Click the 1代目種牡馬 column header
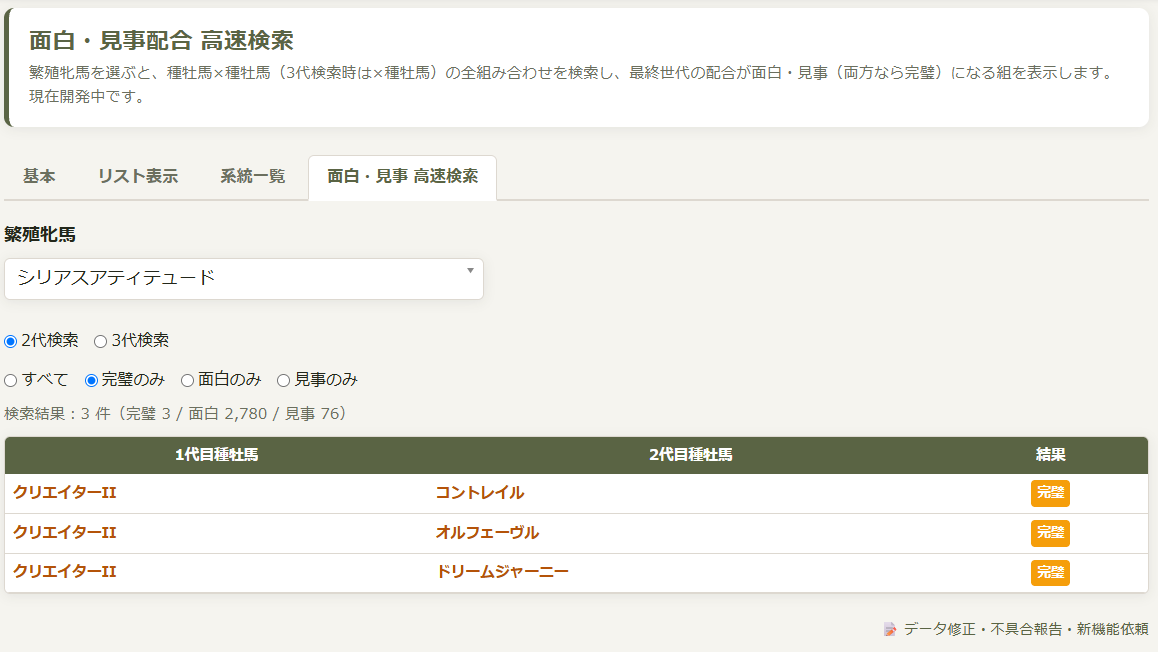This screenshot has height=652, width=1158. [216, 455]
